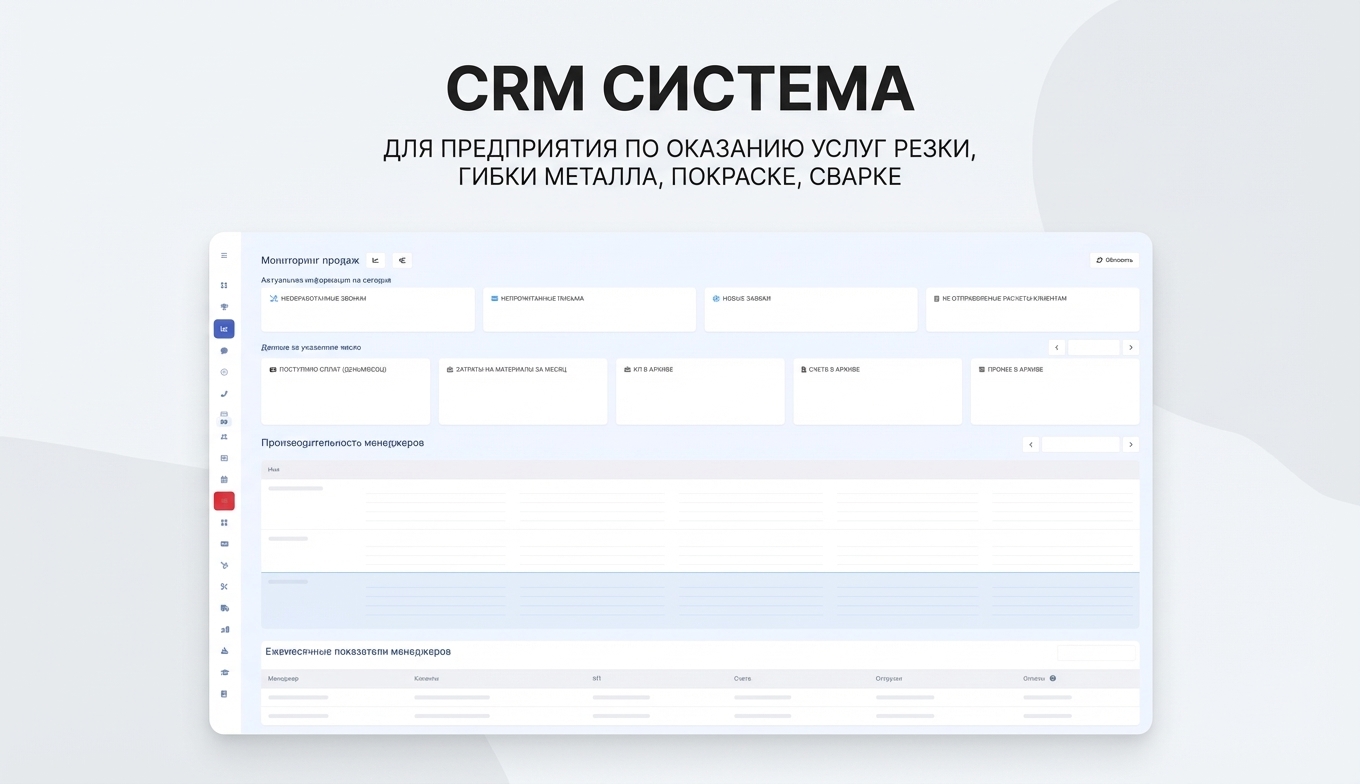Click right chevron in Производительность менеджеров section

point(1131,444)
